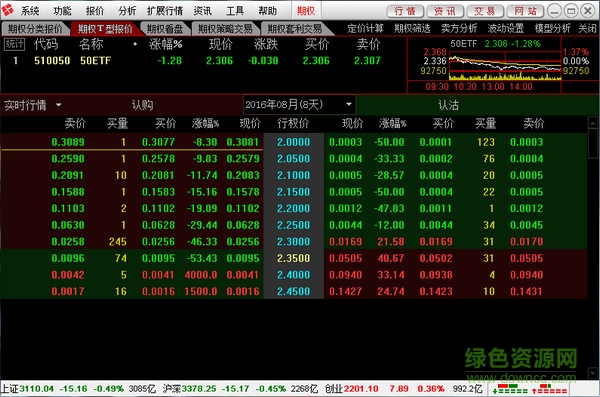Switch to 期权分类报价 tab
The height and width of the screenshot is (397, 600).
[35, 28]
